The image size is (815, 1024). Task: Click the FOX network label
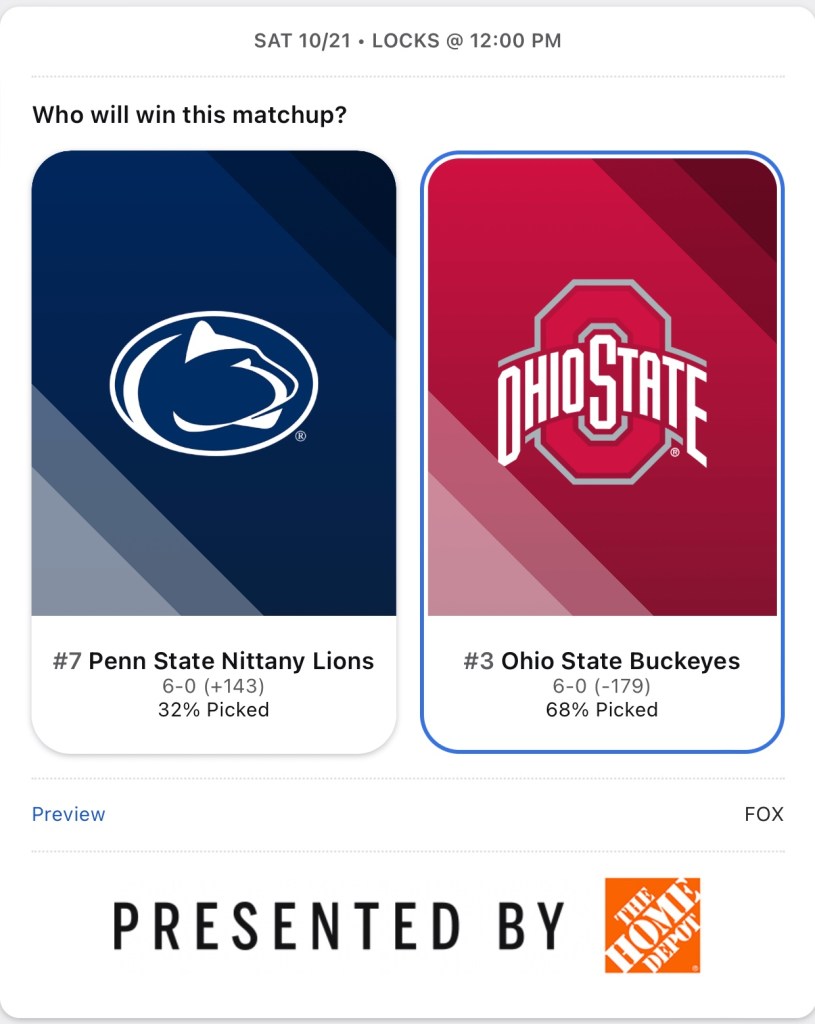764,814
